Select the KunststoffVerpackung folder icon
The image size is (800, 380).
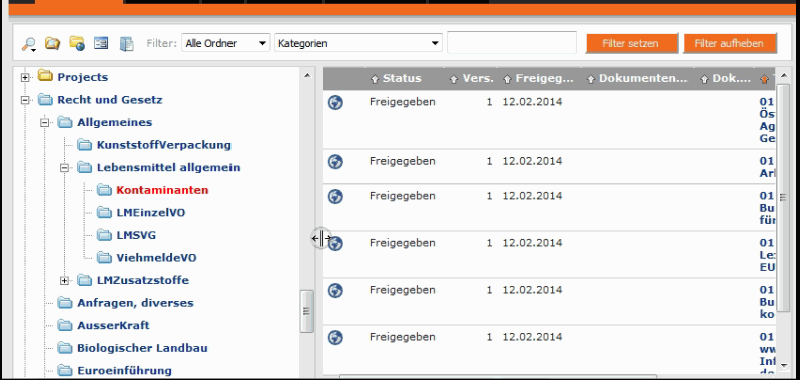click(85, 145)
